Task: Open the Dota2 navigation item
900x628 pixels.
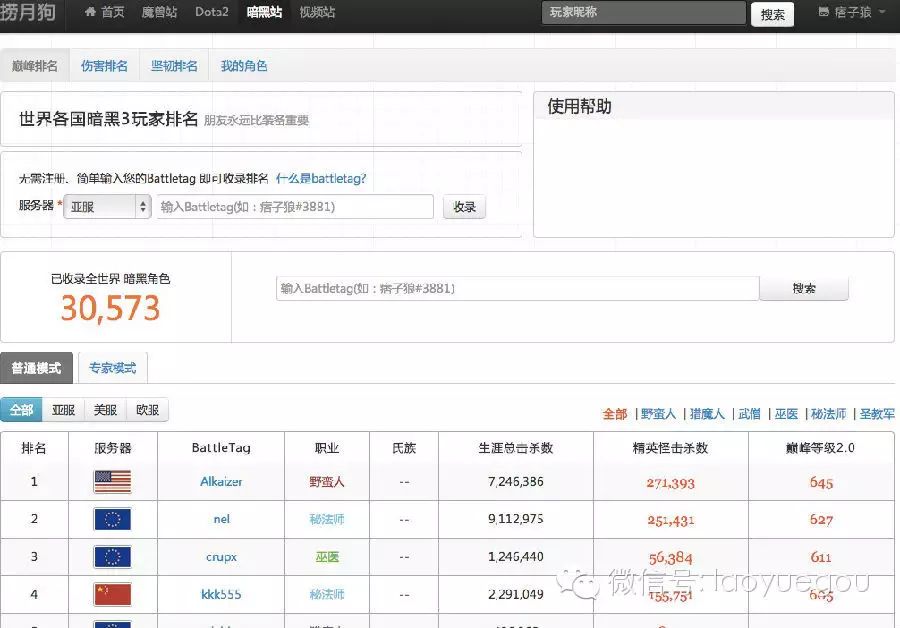Action: (x=211, y=12)
